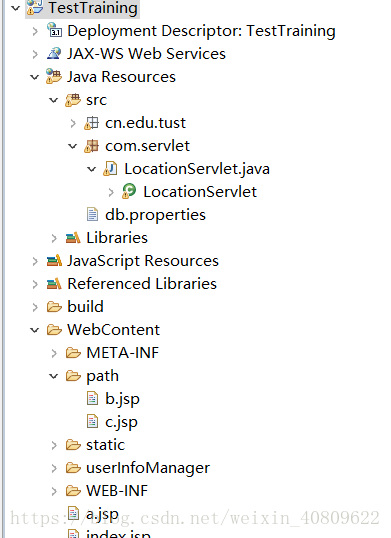Screen dimensions: 391x538
Task: Click the LocationServlet.java file icon
Action: coord(111,169)
